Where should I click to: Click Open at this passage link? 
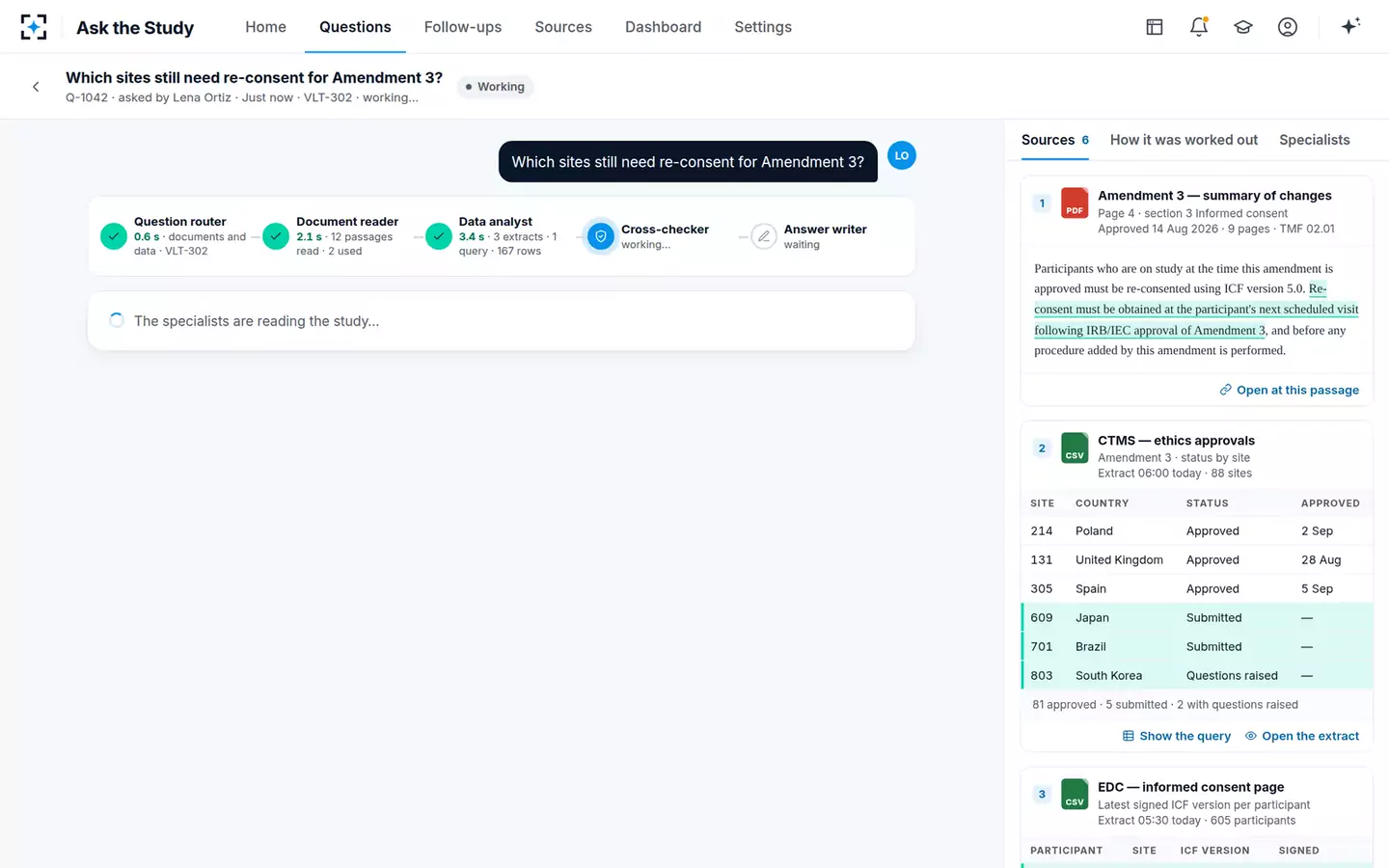coord(1289,390)
